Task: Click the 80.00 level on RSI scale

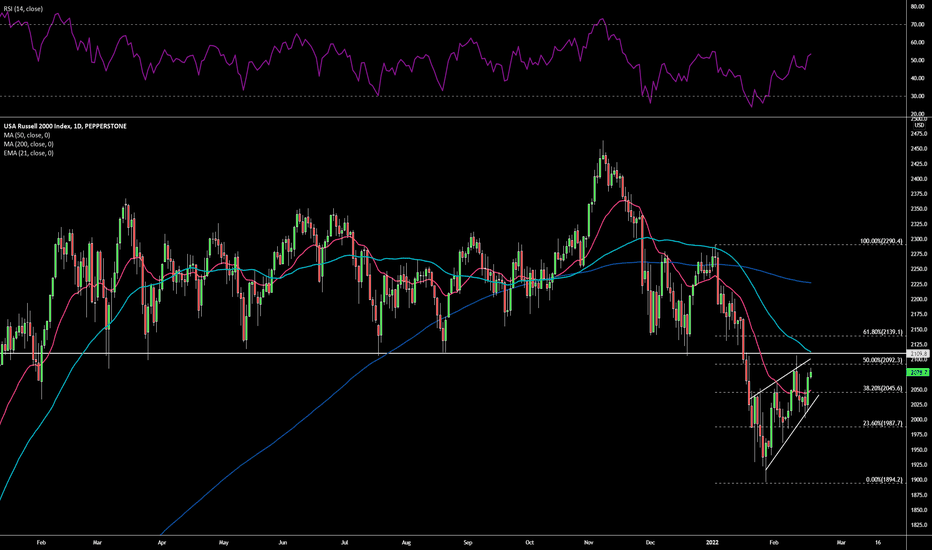Action: 917,7
